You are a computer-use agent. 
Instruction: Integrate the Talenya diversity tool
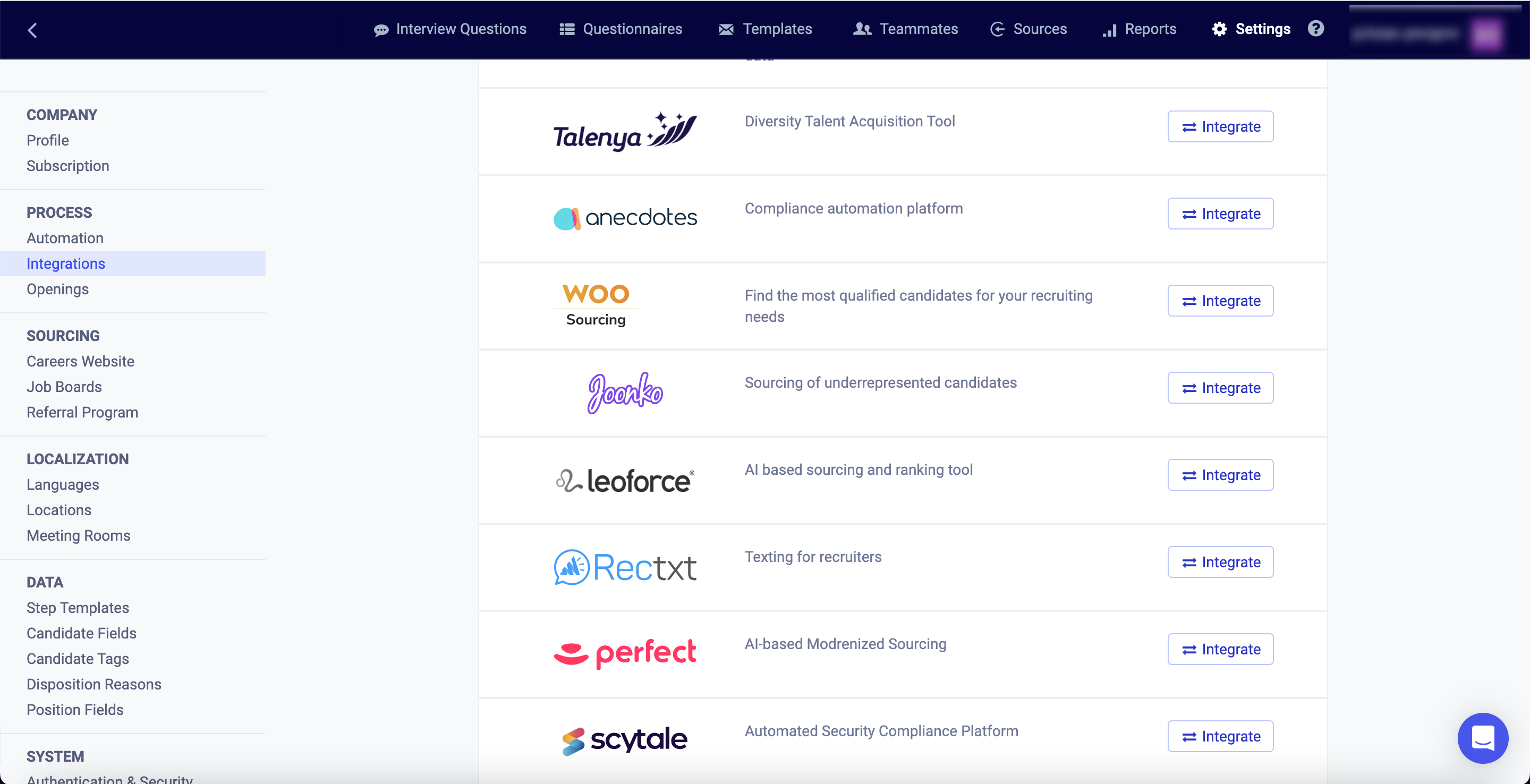coord(1220,126)
